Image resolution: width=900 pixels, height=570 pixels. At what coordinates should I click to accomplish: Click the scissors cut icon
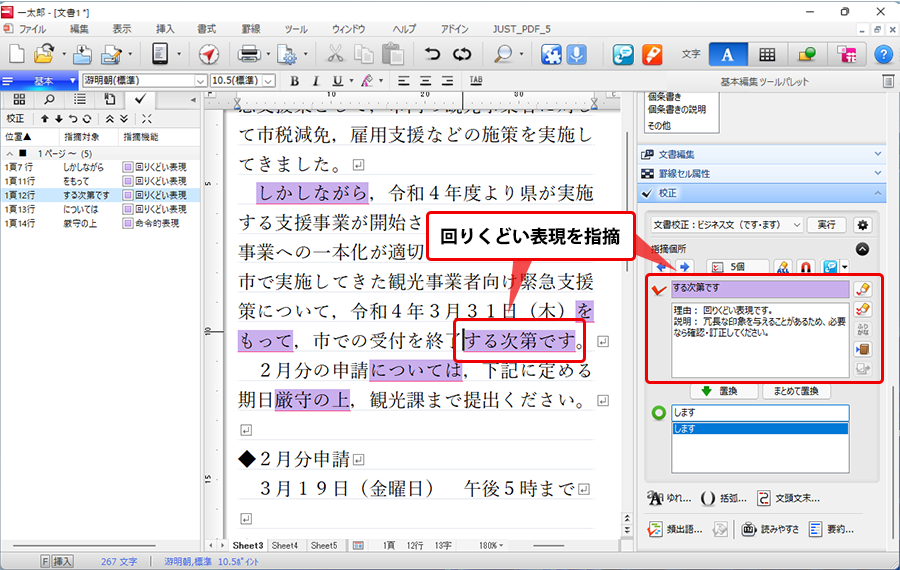(x=337, y=54)
